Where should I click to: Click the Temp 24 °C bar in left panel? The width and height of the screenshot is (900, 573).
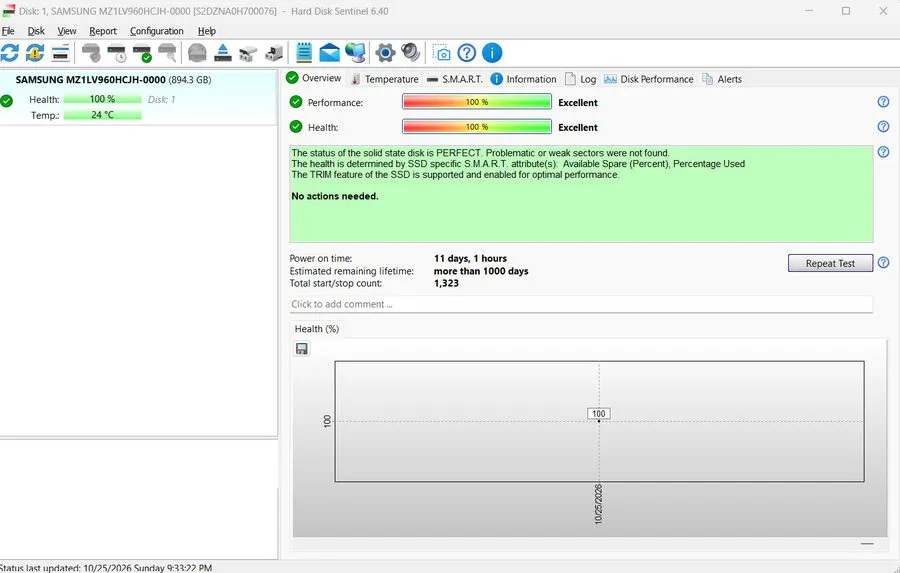pyautogui.click(x=102, y=115)
